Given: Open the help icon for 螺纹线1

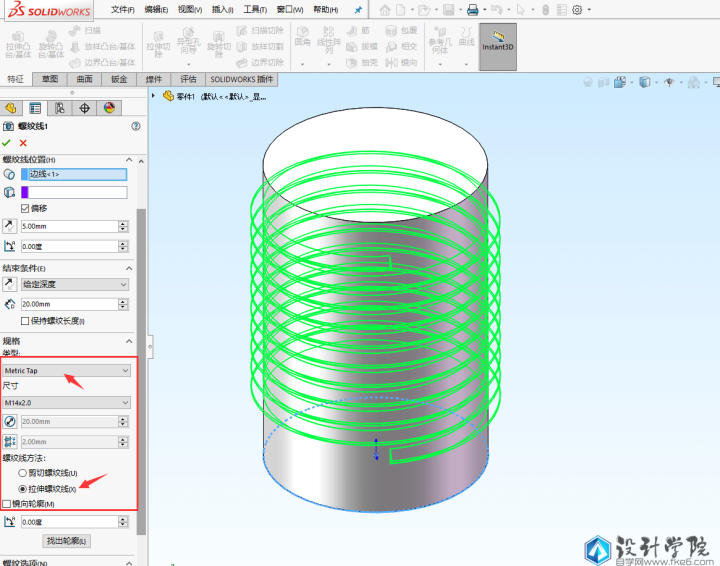Looking at the screenshot, I should pyautogui.click(x=136, y=126).
